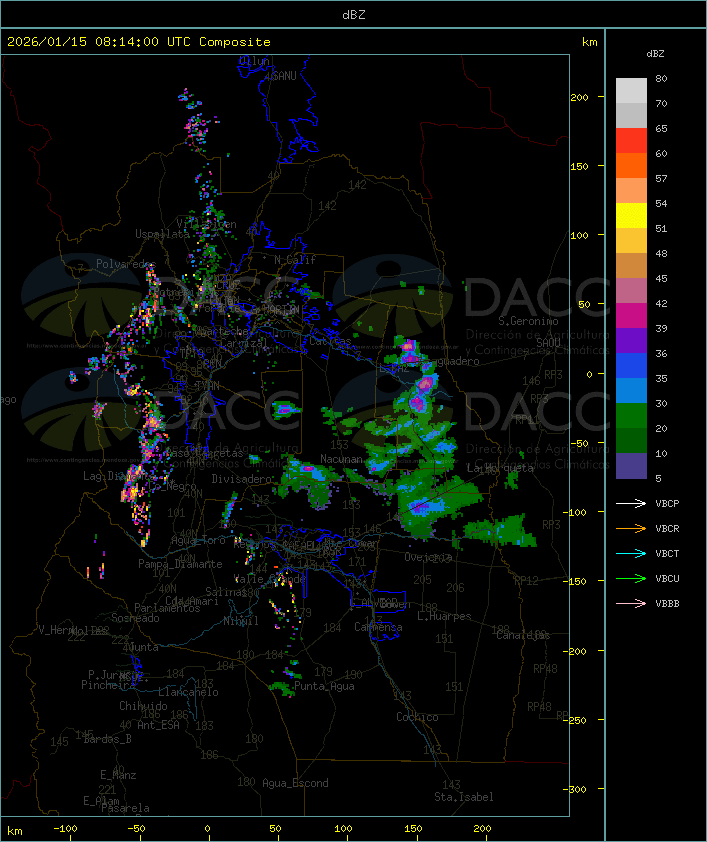Click the Polvaredas place label

pyautogui.click(x=126, y=264)
